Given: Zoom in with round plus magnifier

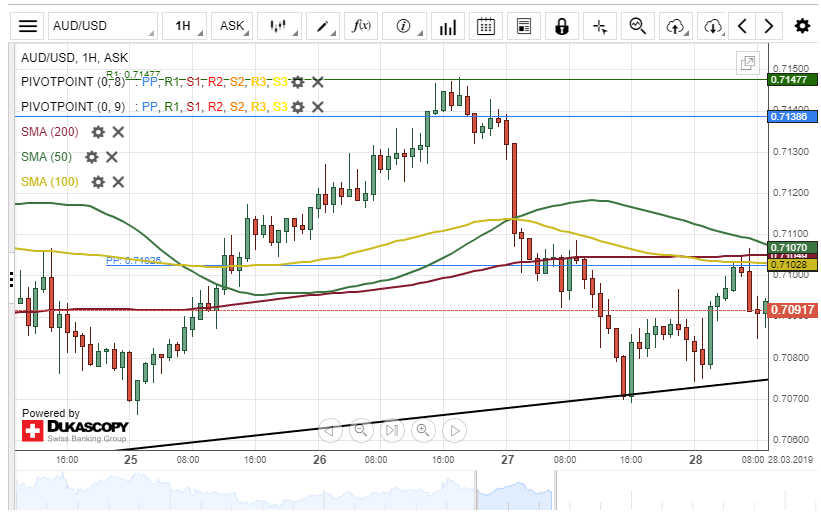Looking at the screenshot, I should (x=423, y=430).
